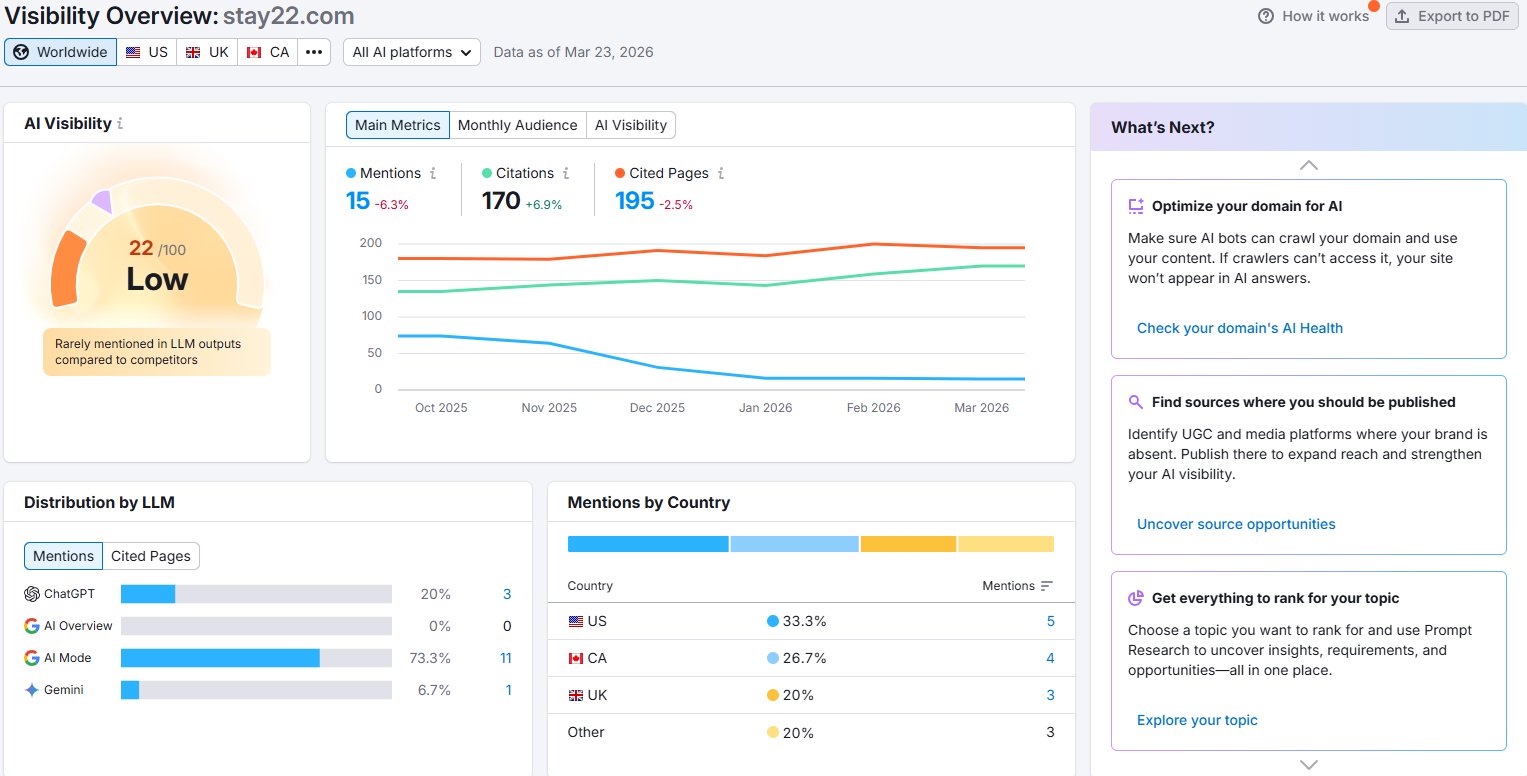This screenshot has height=776, width=1527.
Task: Click the rank for your topic icon
Action: 1136,598
